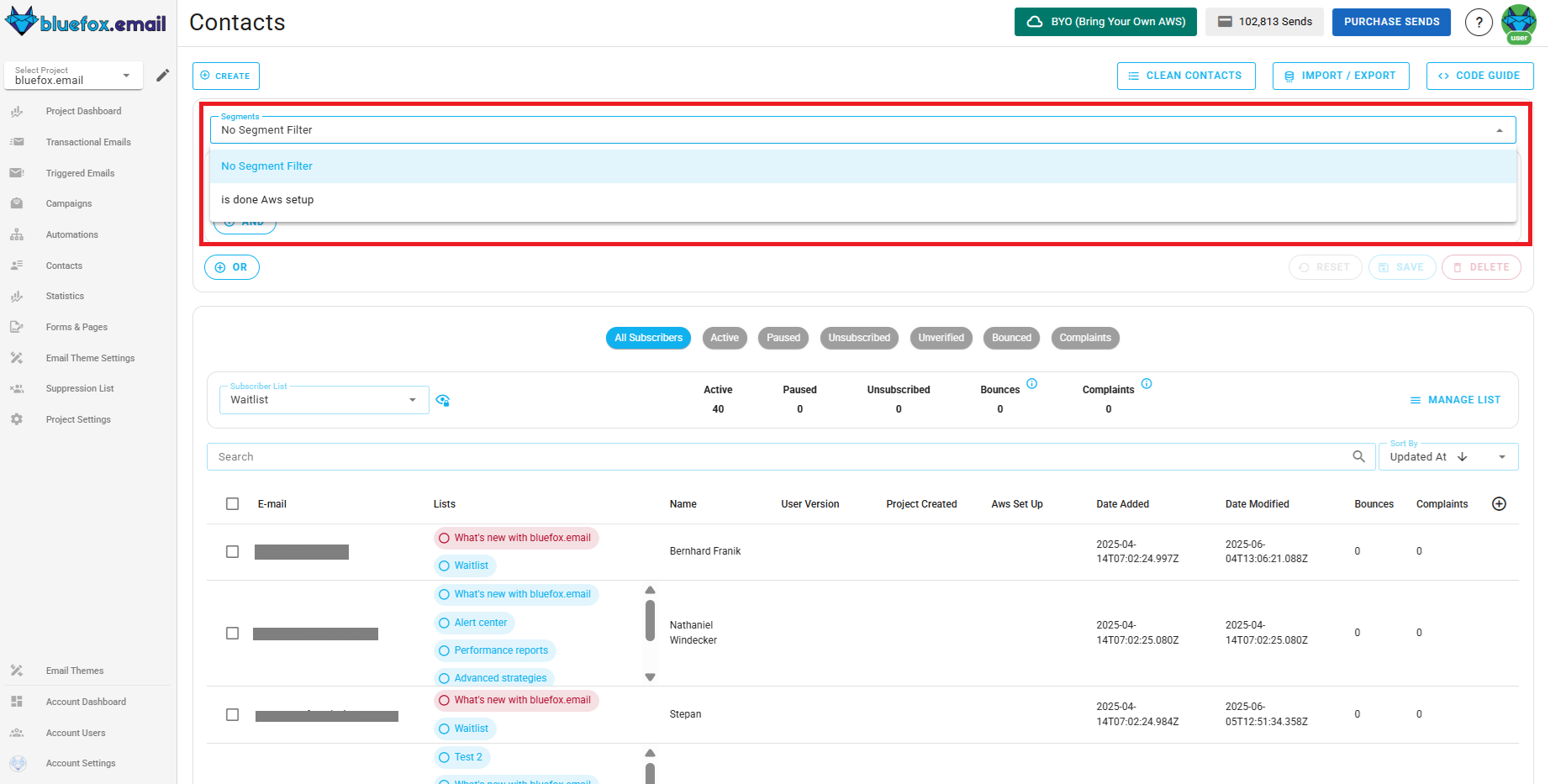Select Statistics in the left sidebar

[64, 296]
